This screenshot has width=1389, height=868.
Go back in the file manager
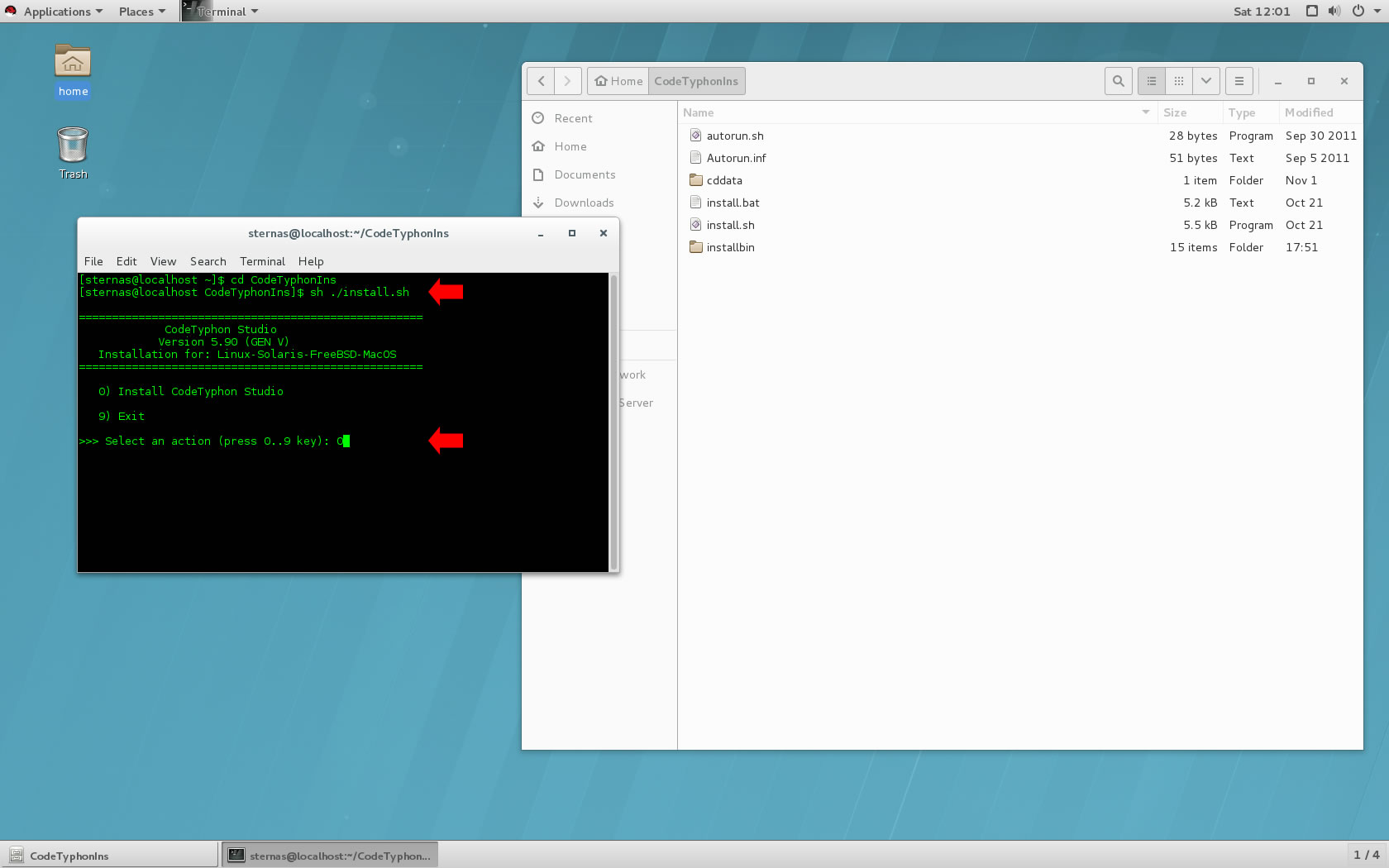(x=541, y=81)
